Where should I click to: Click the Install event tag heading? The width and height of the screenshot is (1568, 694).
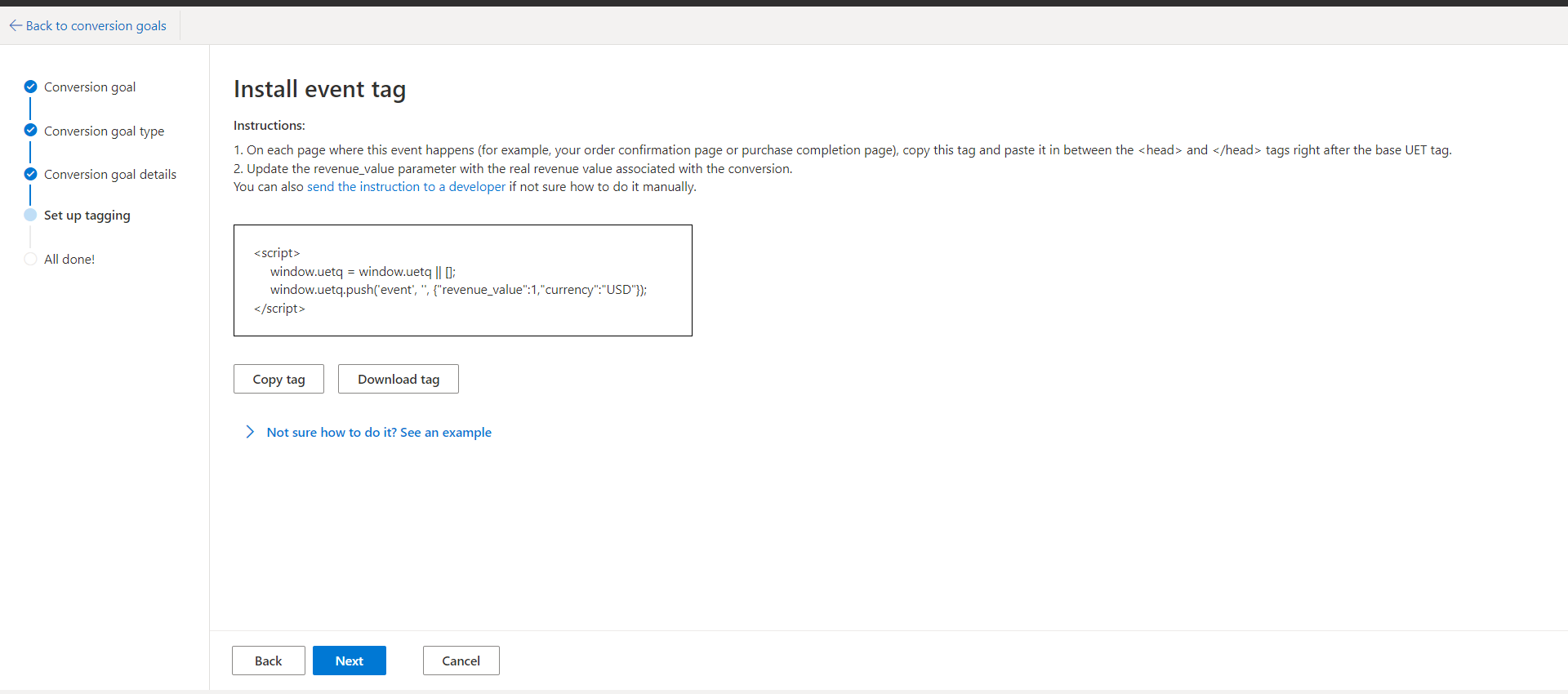[x=319, y=89]
